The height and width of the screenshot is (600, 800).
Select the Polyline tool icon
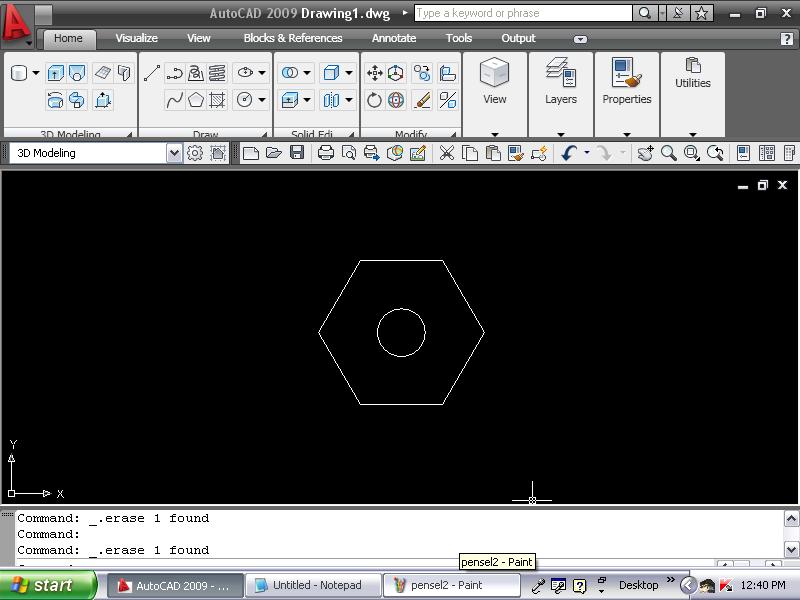tap(174, 73)
